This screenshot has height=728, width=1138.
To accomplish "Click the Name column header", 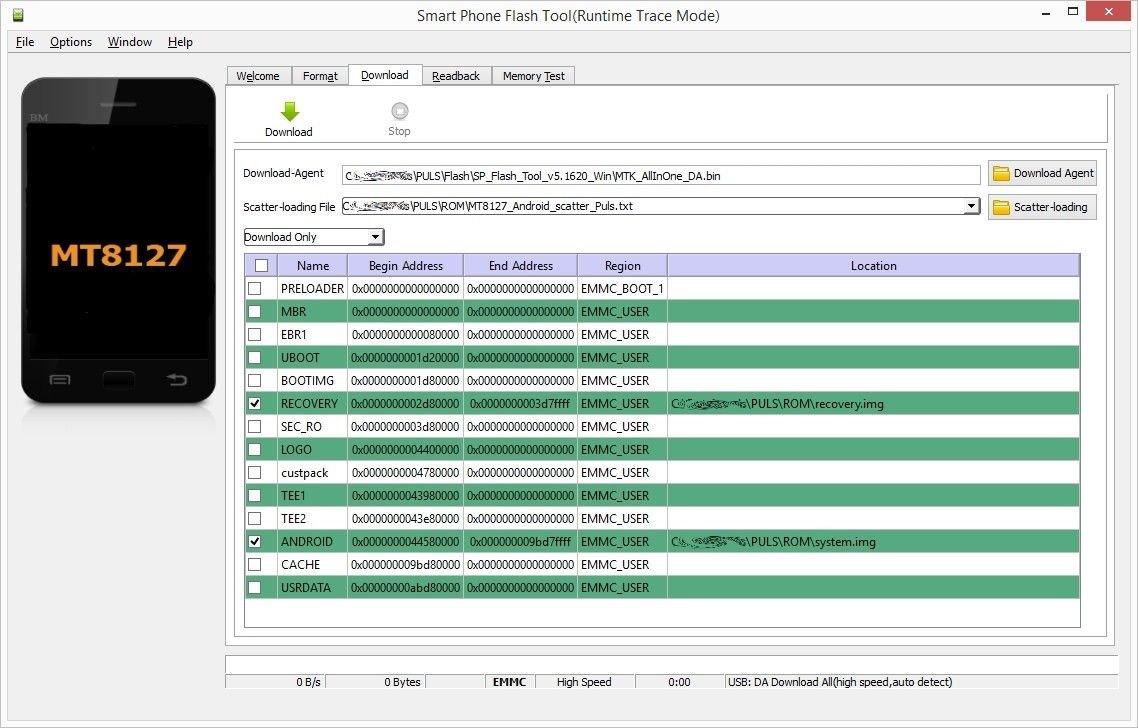I will pyautogui.click(x=313, y=266).
